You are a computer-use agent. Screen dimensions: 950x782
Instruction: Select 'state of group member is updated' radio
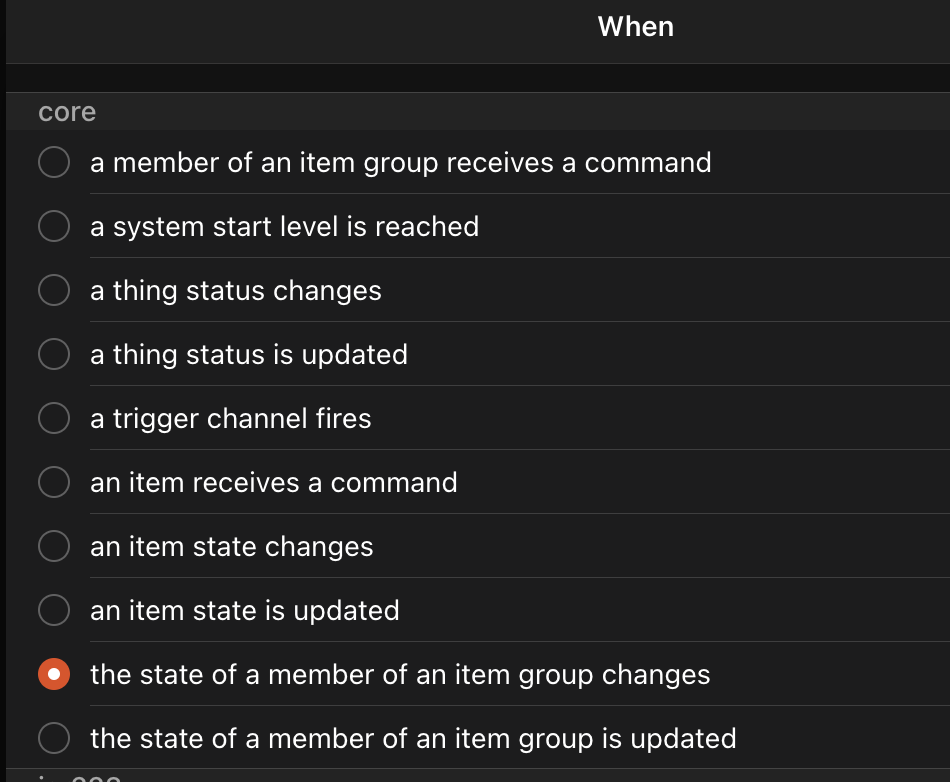[x=54, y=738]
